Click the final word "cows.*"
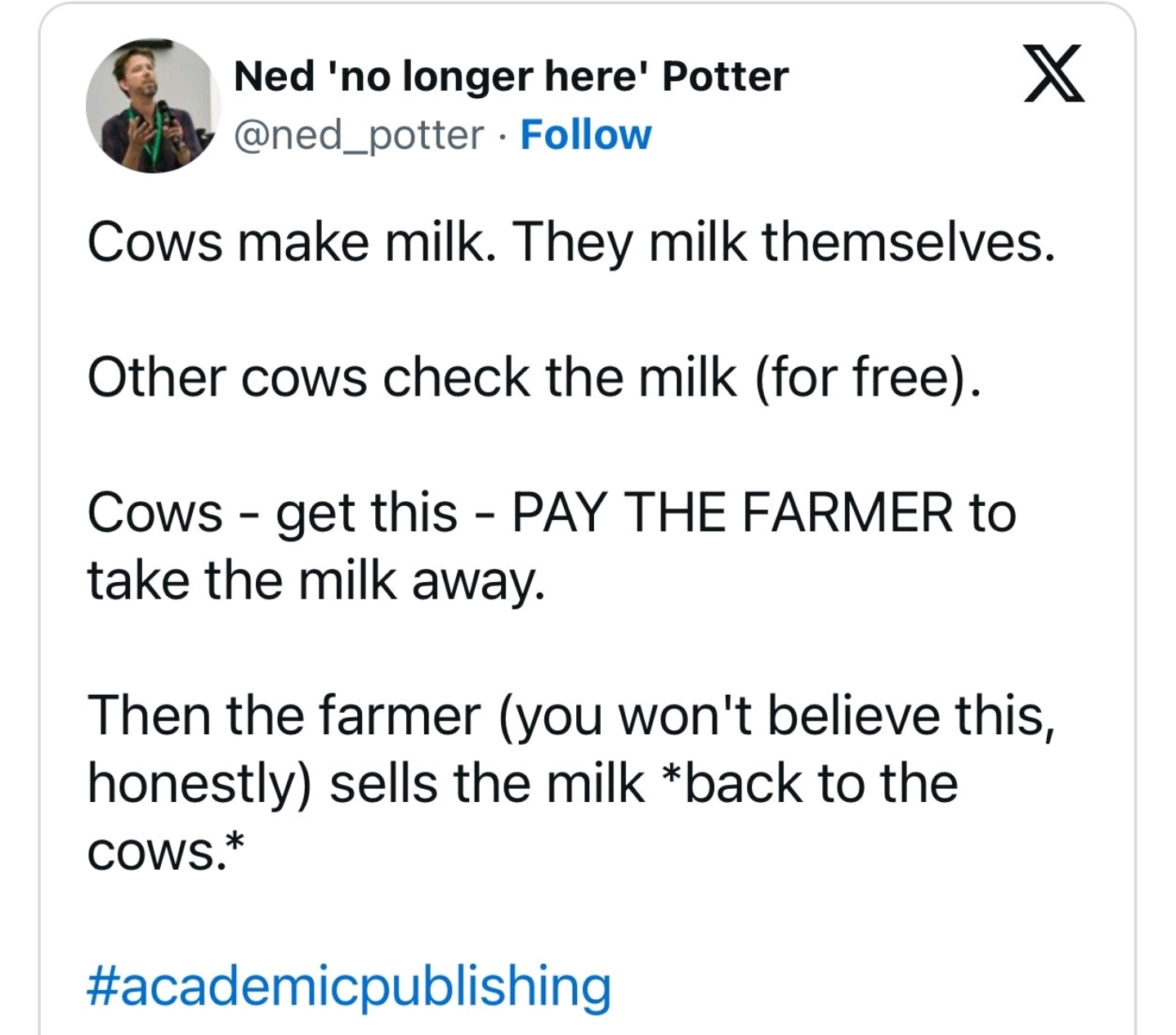The width and height of the screenshot is (1176, 1035). coord(166,851)
